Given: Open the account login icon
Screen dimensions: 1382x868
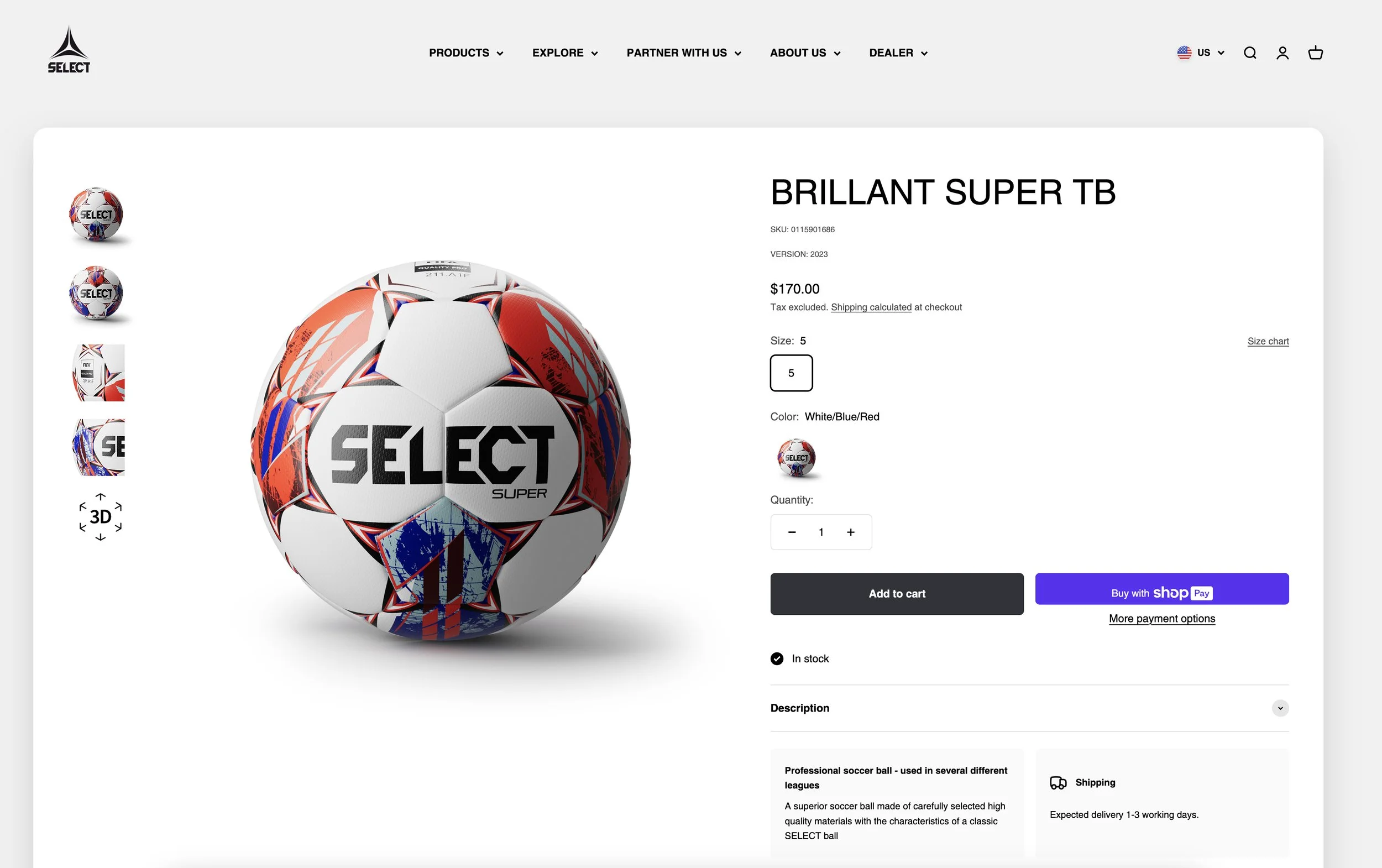Looking at the screenshot, I should (1282, 53).
